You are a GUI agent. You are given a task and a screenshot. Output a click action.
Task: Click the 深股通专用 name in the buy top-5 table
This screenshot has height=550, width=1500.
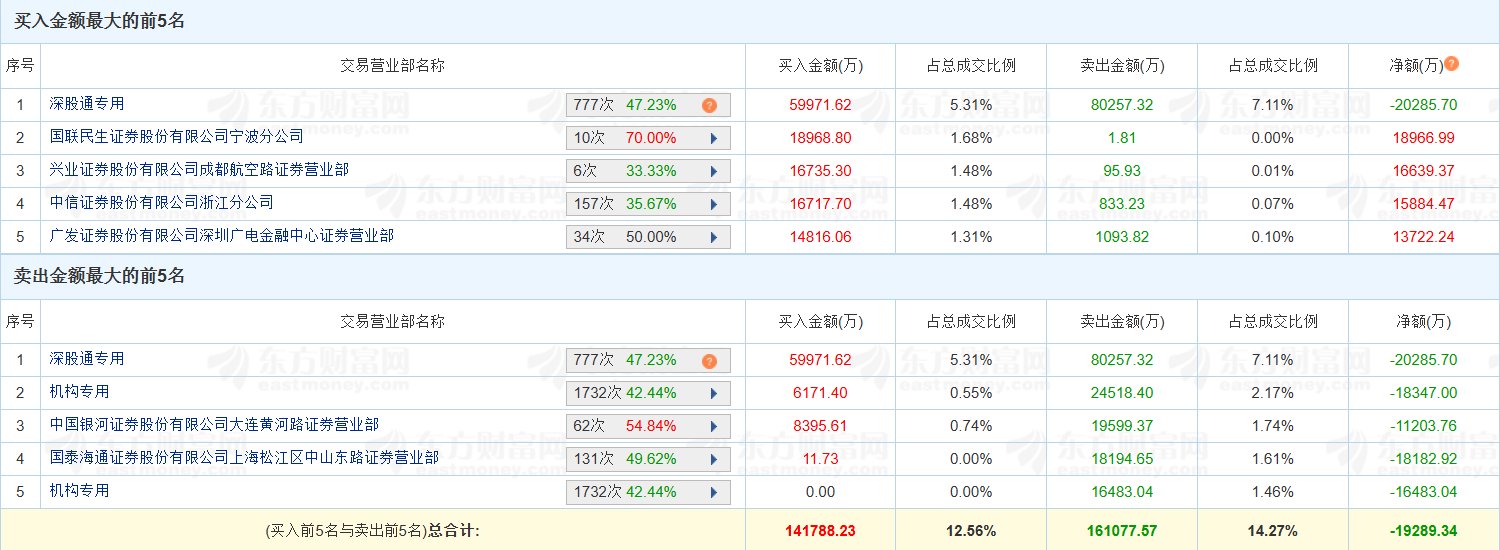[87, 103]
